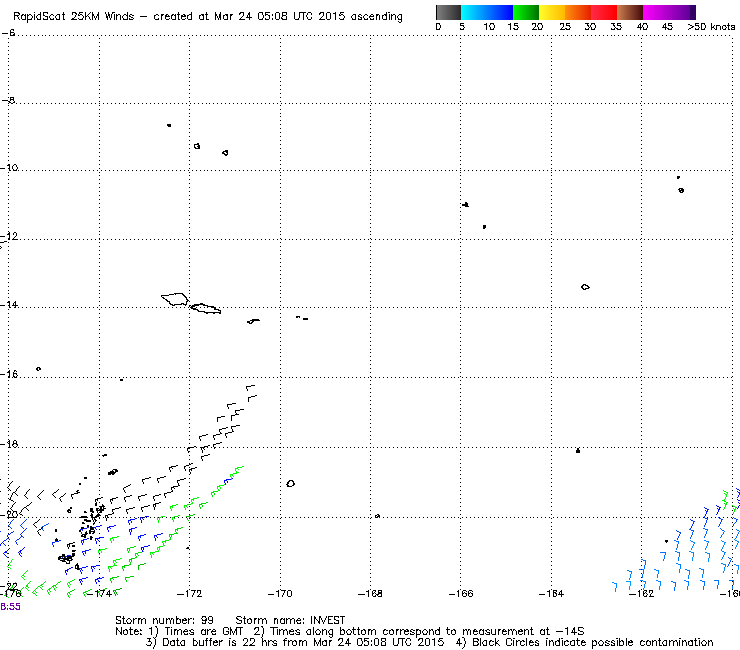Click the '20' label on the color scale
The width and height of the screenshot is (740, 650).
tap(537, 27)
